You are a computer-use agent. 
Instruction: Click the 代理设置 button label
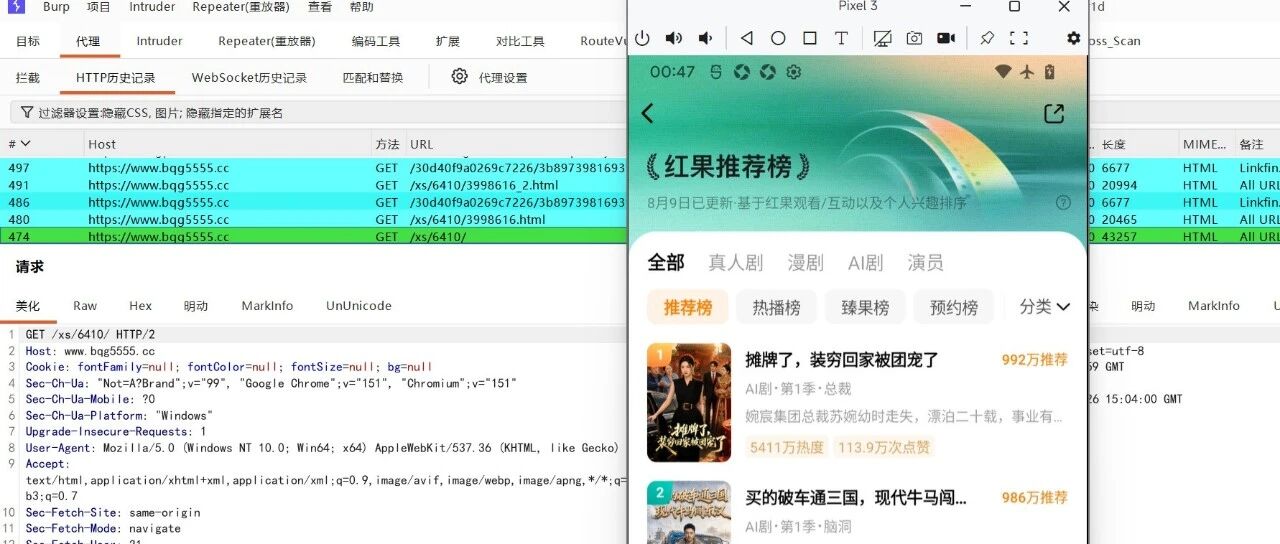pyautogui.click(x=502, y=77)
